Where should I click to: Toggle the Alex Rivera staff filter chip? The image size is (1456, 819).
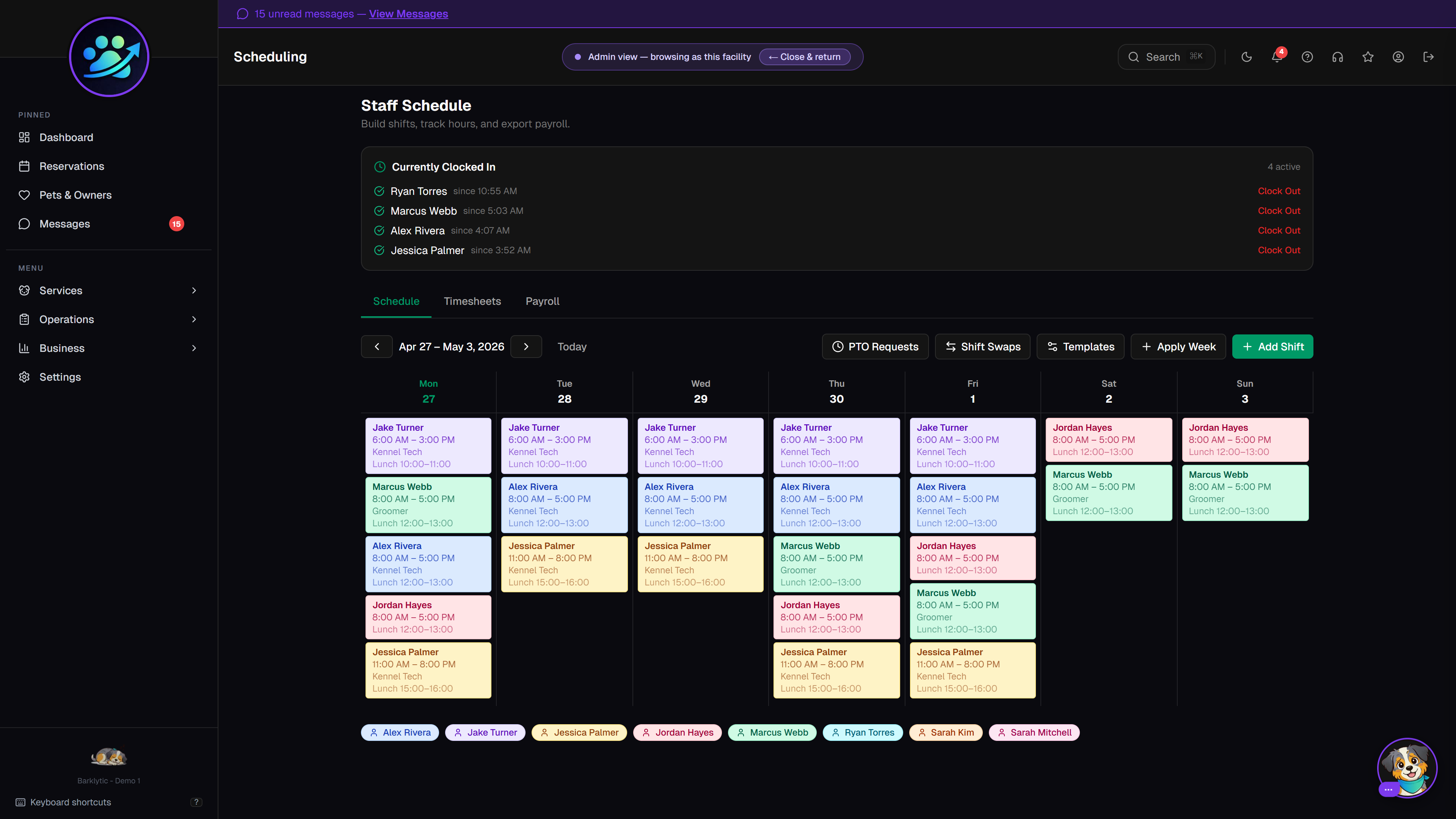(400, 732)
